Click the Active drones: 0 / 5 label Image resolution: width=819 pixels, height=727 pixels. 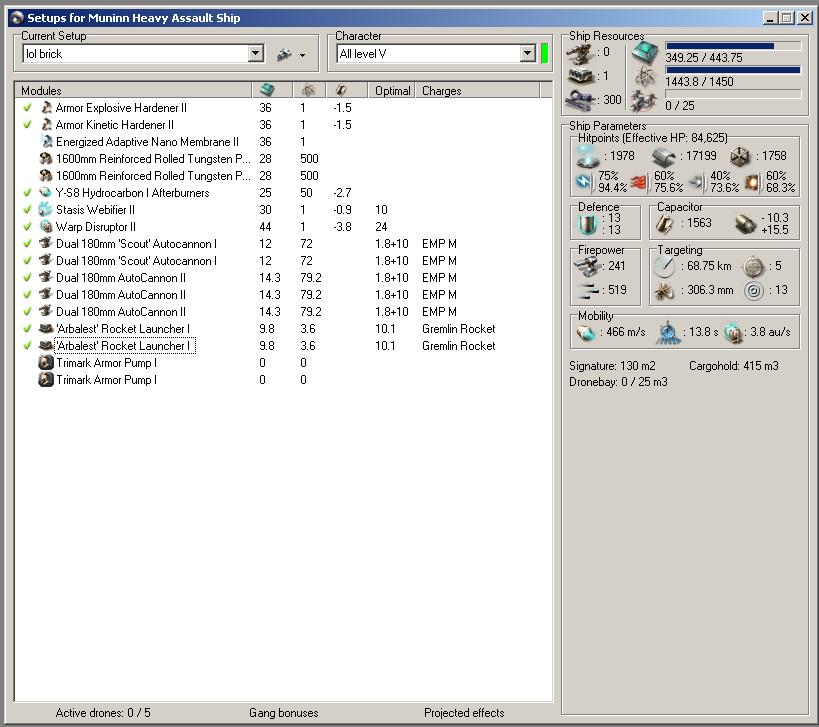click(x=103, y=713)
